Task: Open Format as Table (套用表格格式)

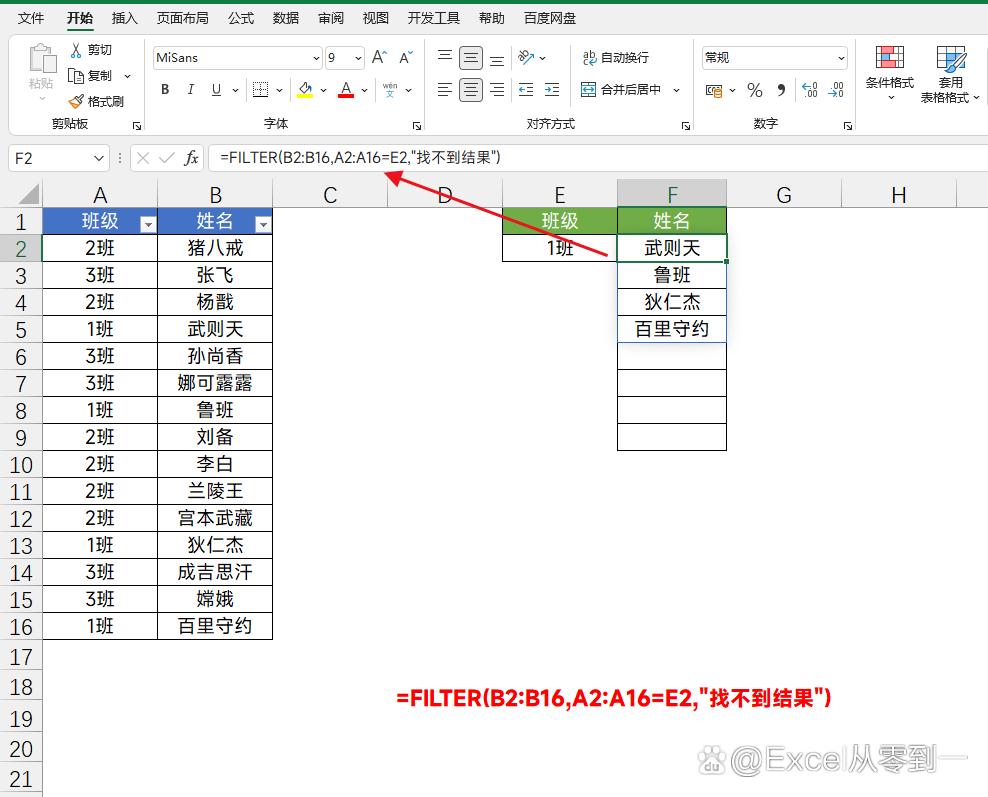Action: (x=950, y=73)
